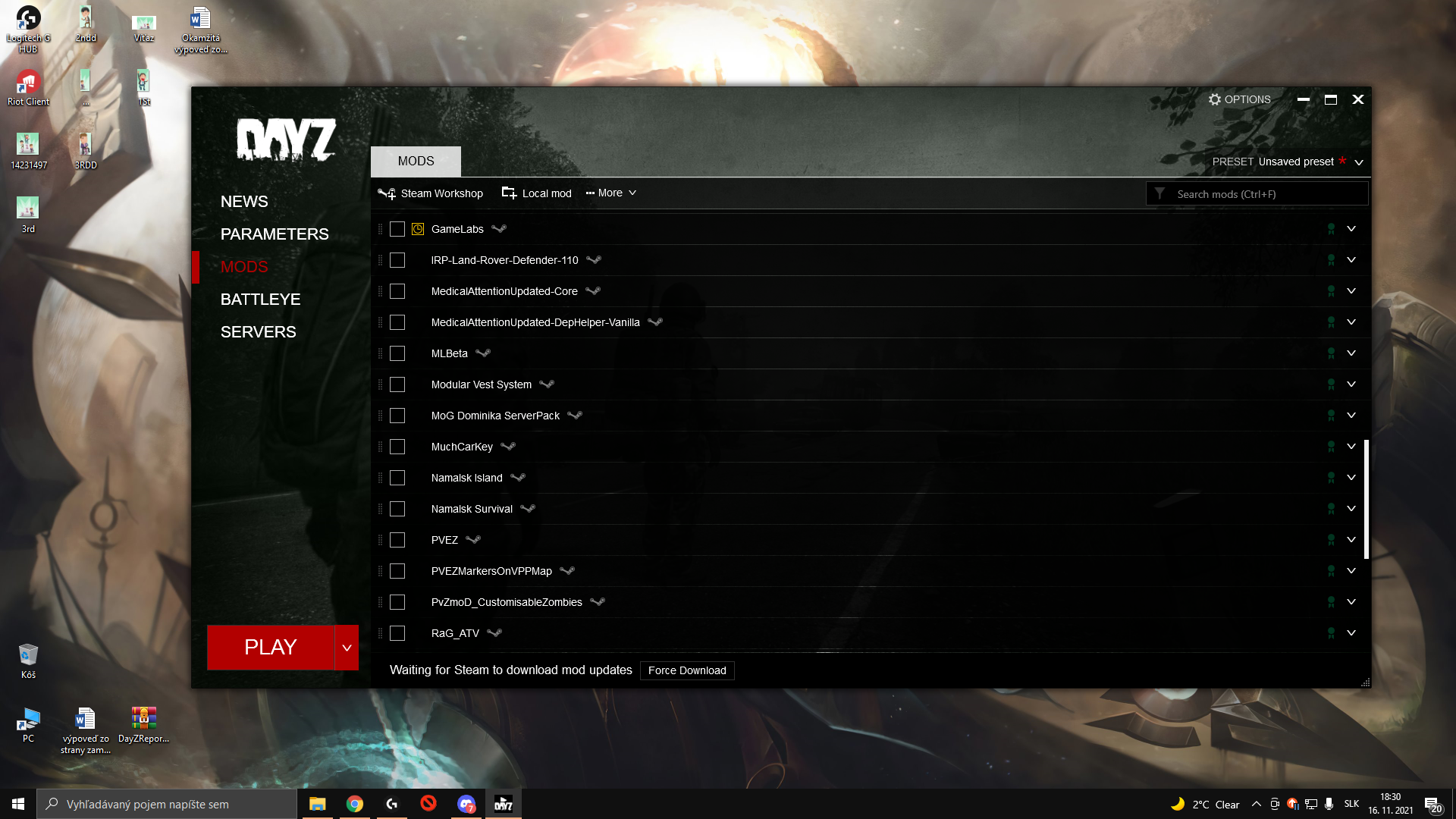Add a Local mod
The height and width of the screenshot is (819, 1456).
[537, 193]
